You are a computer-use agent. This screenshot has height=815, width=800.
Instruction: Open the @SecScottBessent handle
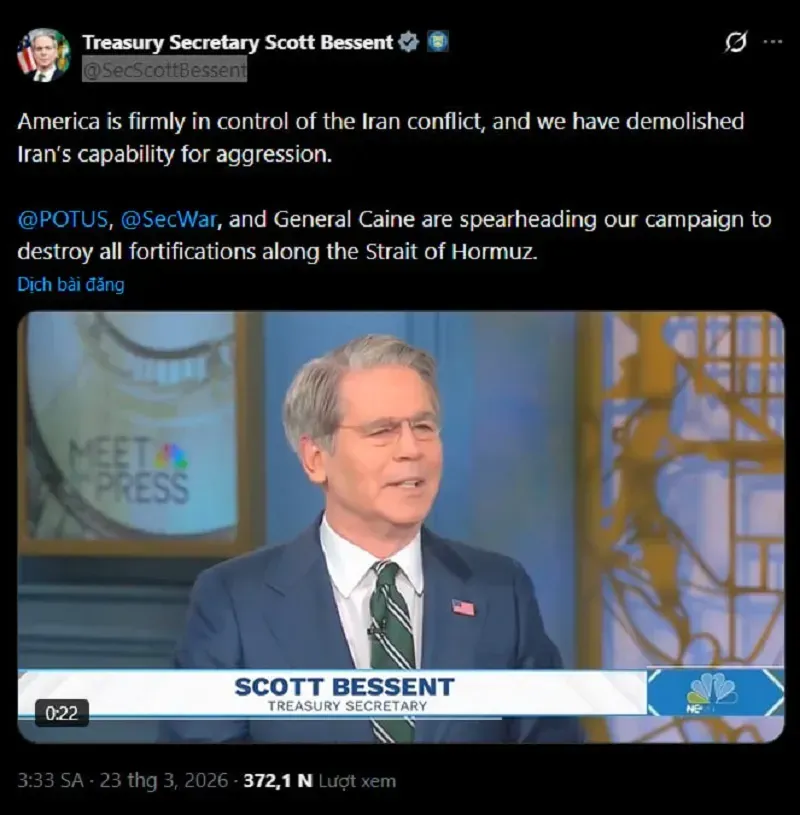click(x=164, y=70)
